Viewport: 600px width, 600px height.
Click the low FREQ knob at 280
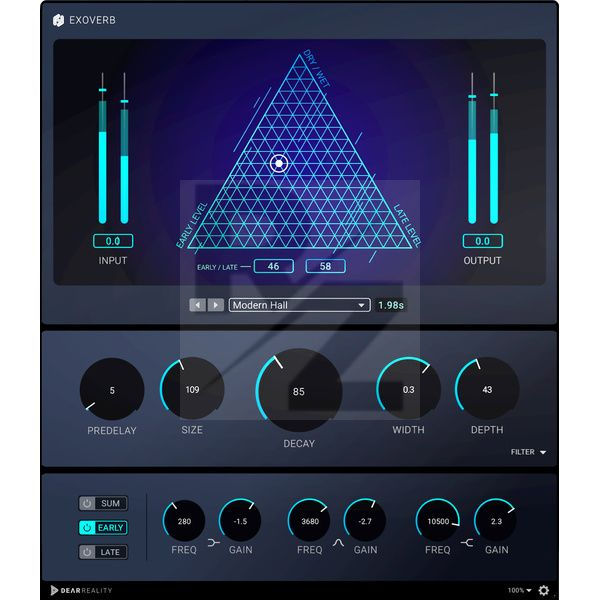(184, 520)
